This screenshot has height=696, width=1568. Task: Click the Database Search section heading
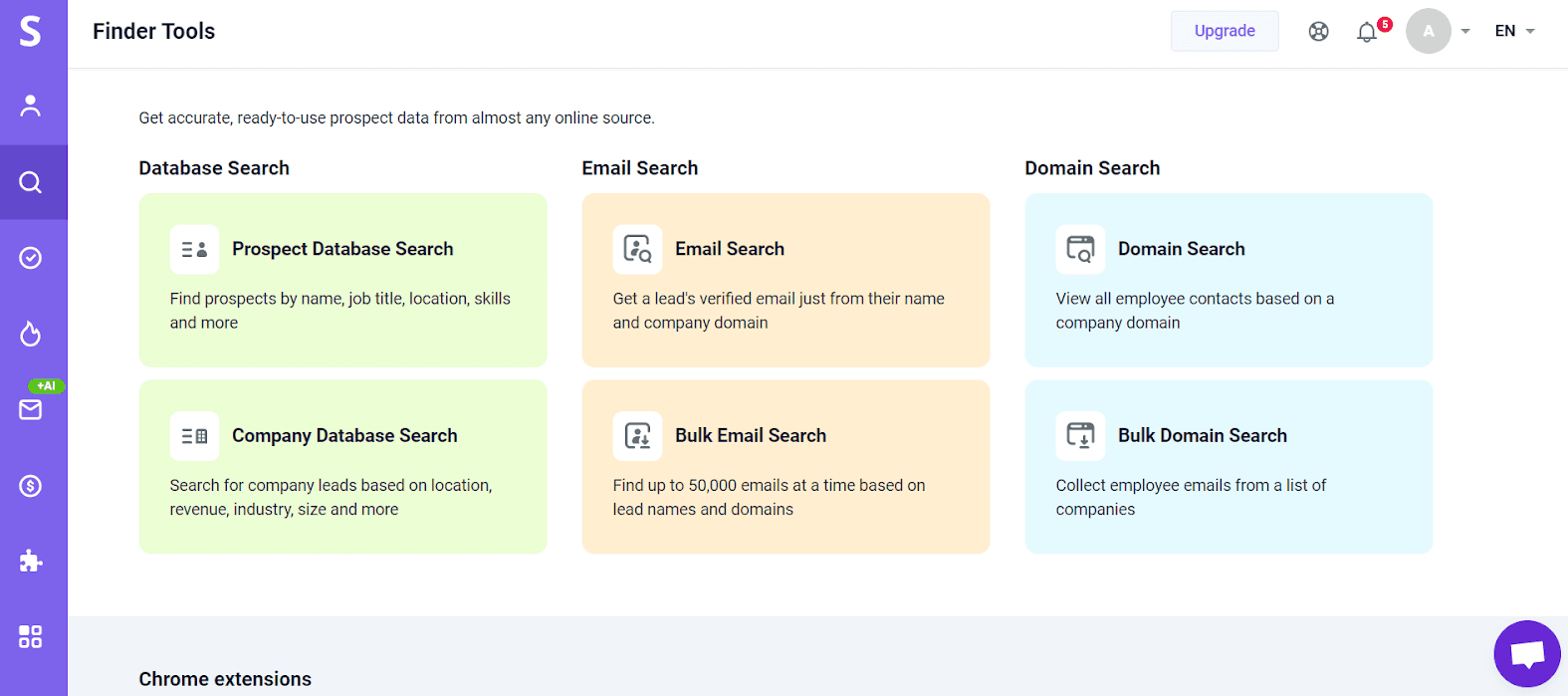click(214, 168)
